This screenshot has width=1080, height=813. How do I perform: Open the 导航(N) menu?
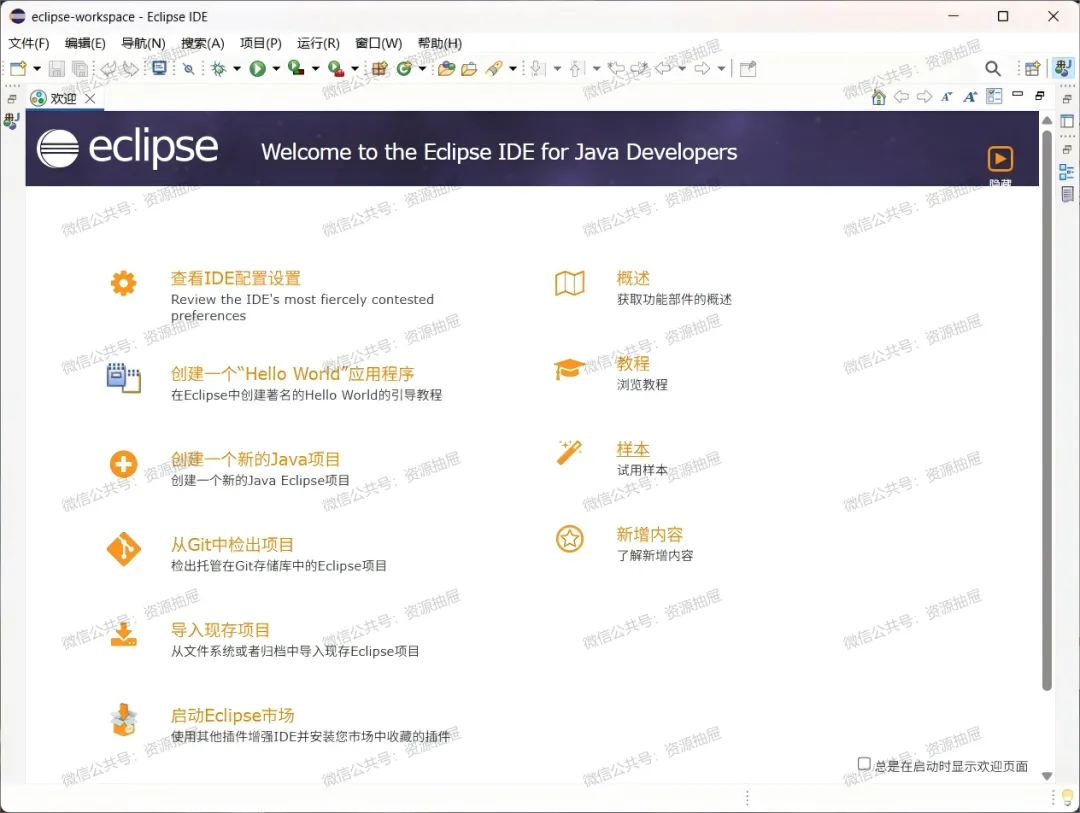143,43
